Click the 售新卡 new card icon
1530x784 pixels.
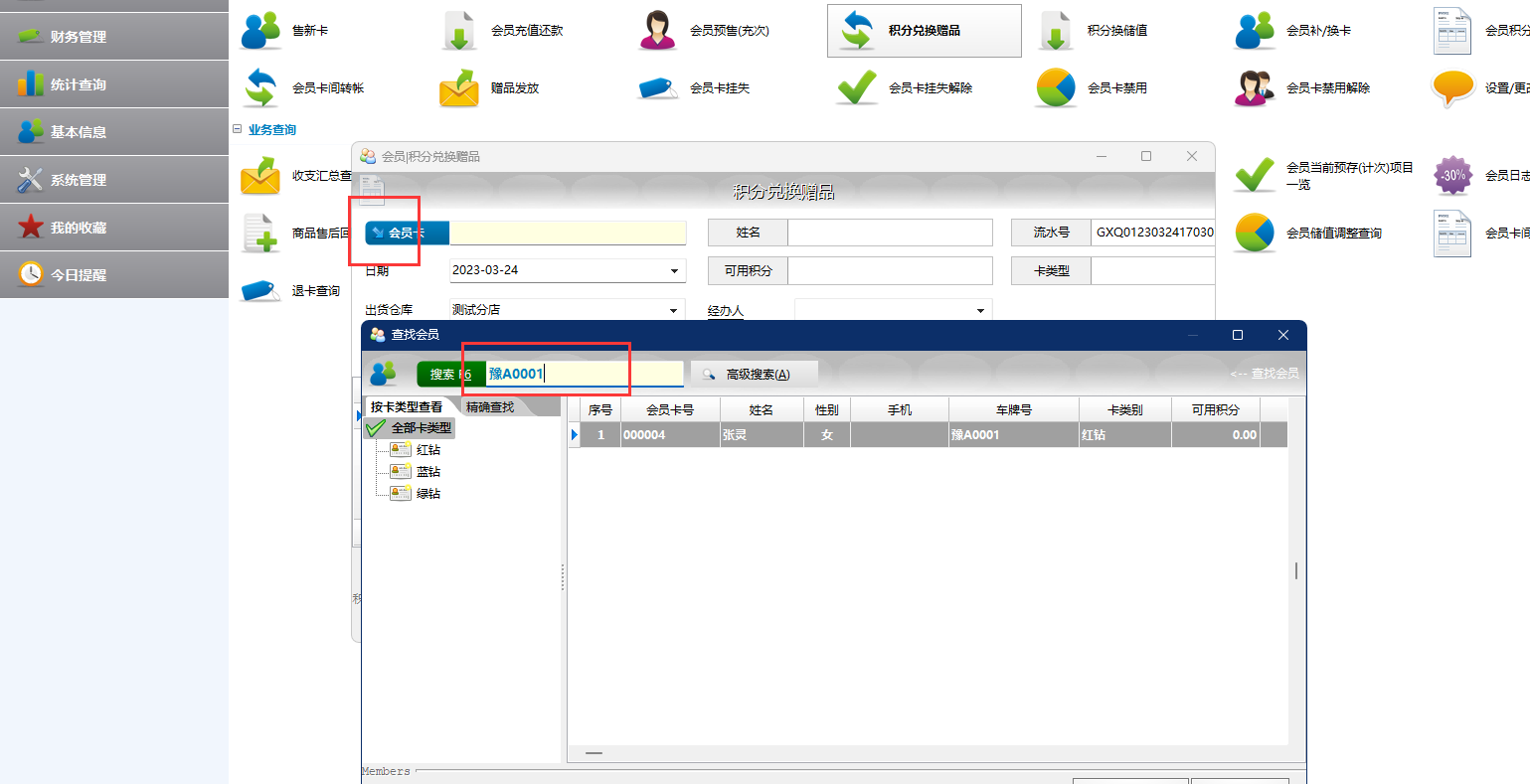coord(261,31)
